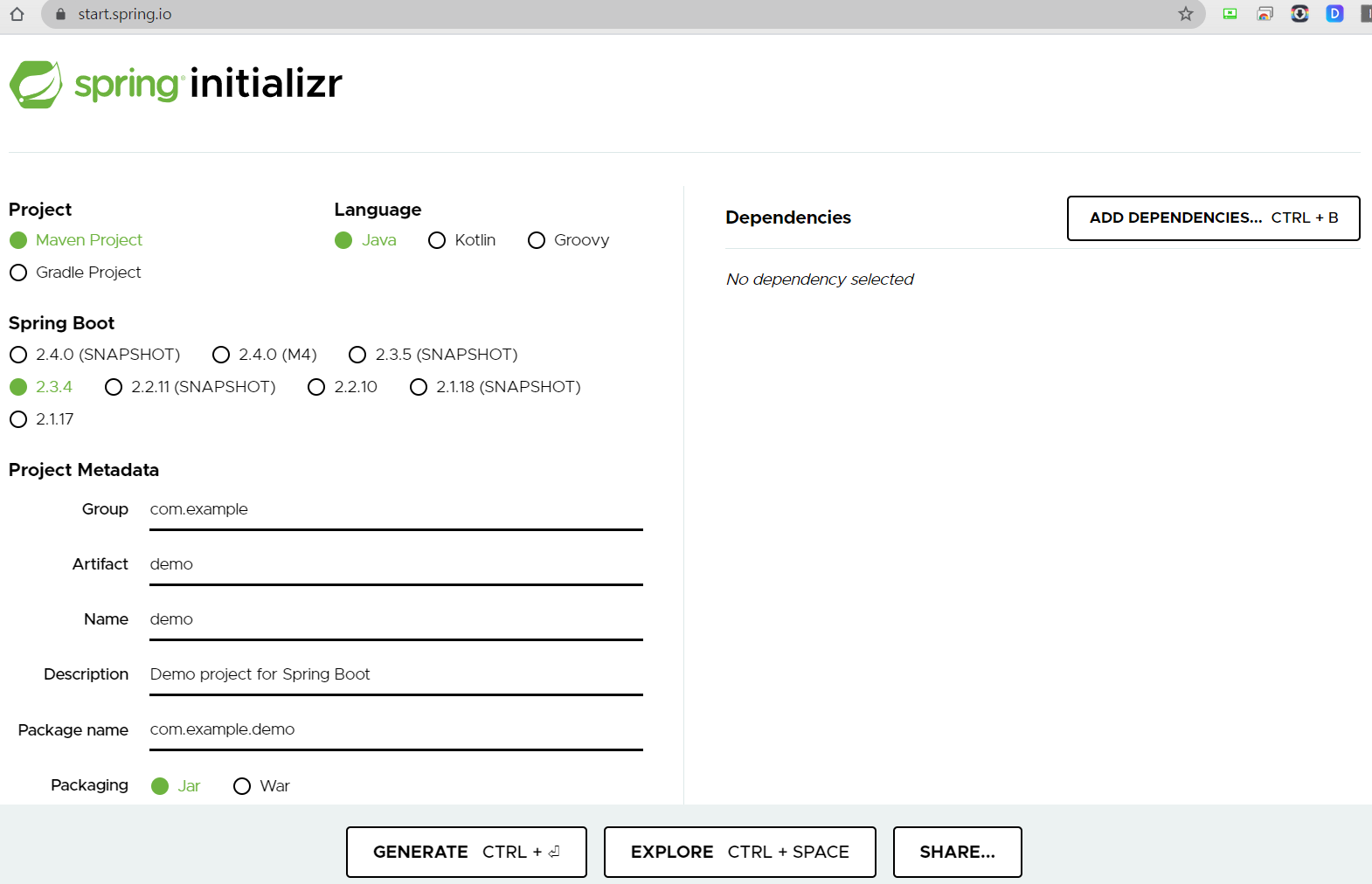Viewport: 1372px width, 884px height.
Task: Click the spring initializr title logo text
Action: tap(208, 84)
